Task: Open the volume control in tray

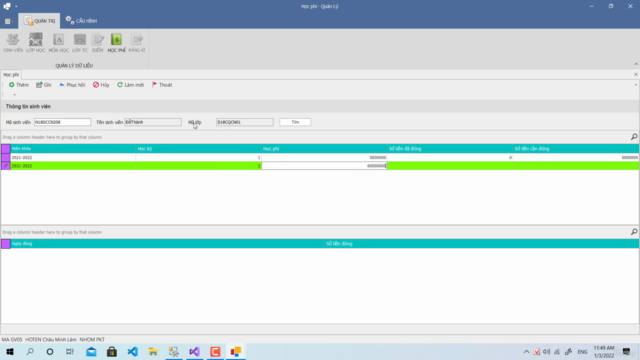Action: pos(547,352)
